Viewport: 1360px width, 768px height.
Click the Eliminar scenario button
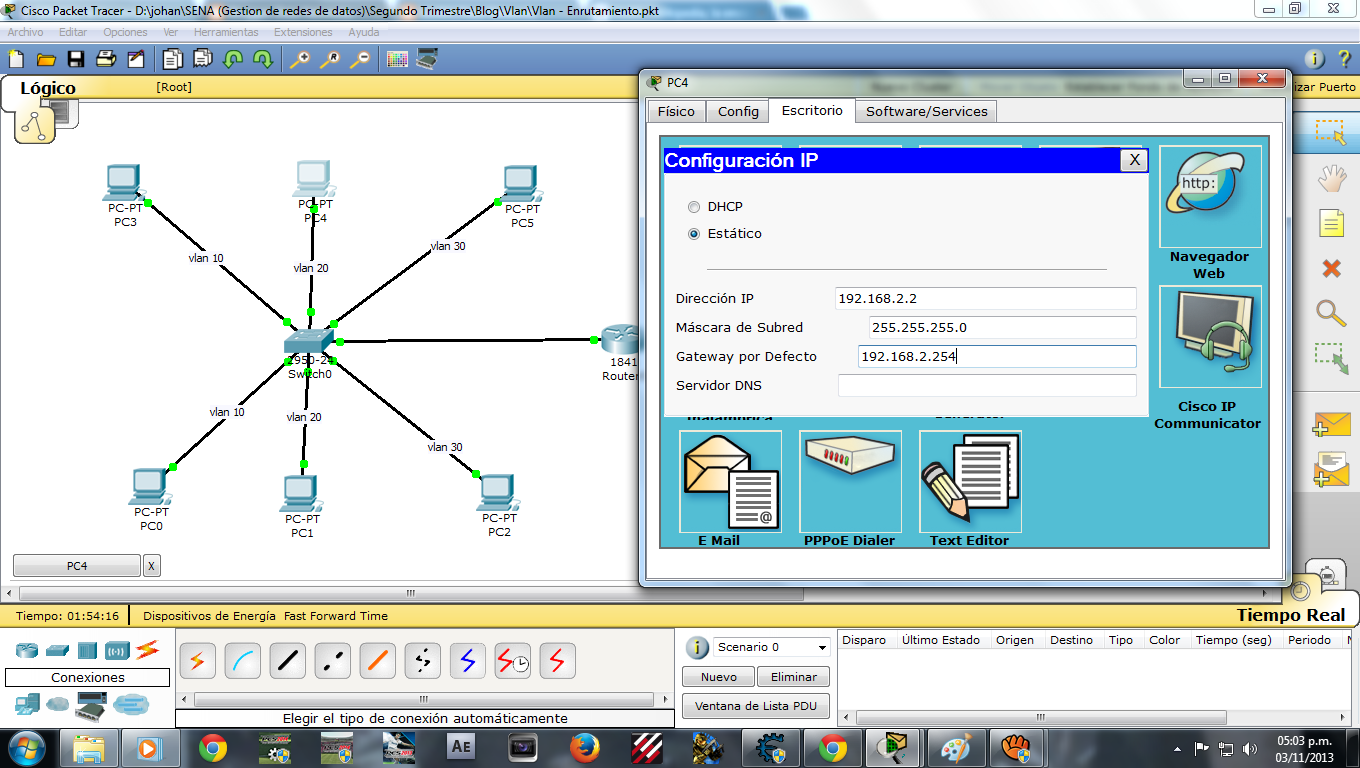pos(794,677)
